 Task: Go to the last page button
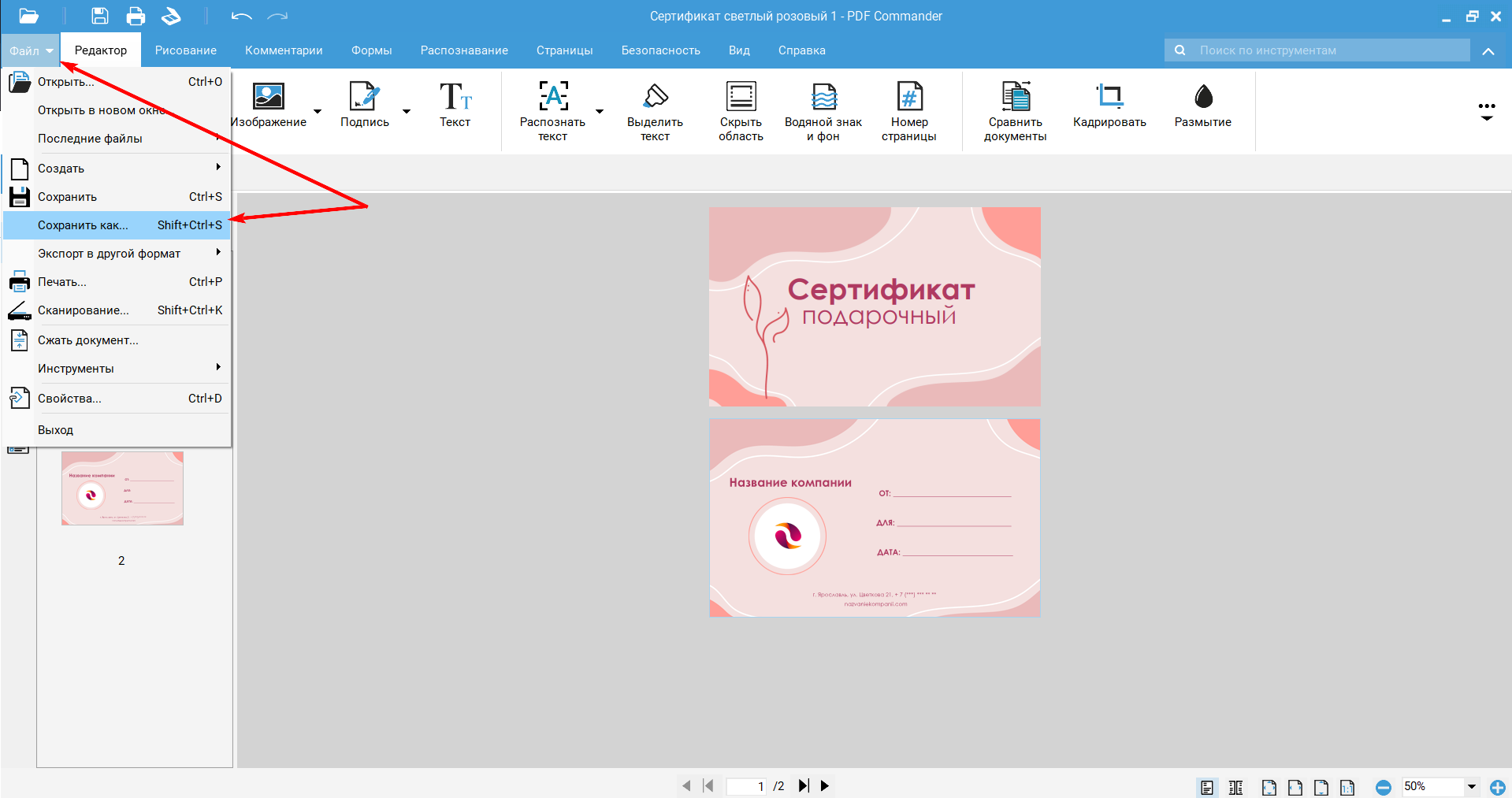tap(803, 786)
